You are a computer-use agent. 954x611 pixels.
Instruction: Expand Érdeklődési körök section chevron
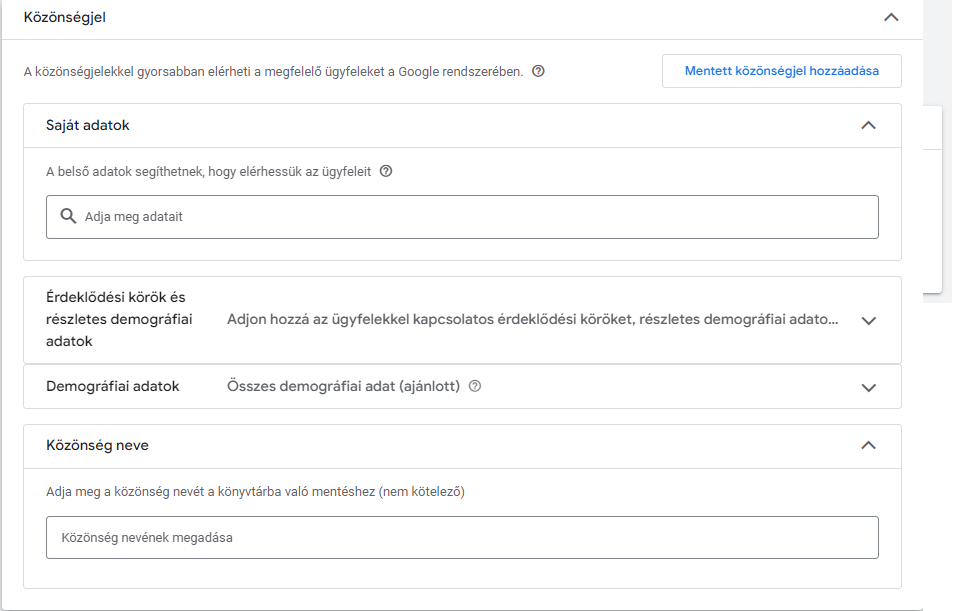(x=868, y=321)
